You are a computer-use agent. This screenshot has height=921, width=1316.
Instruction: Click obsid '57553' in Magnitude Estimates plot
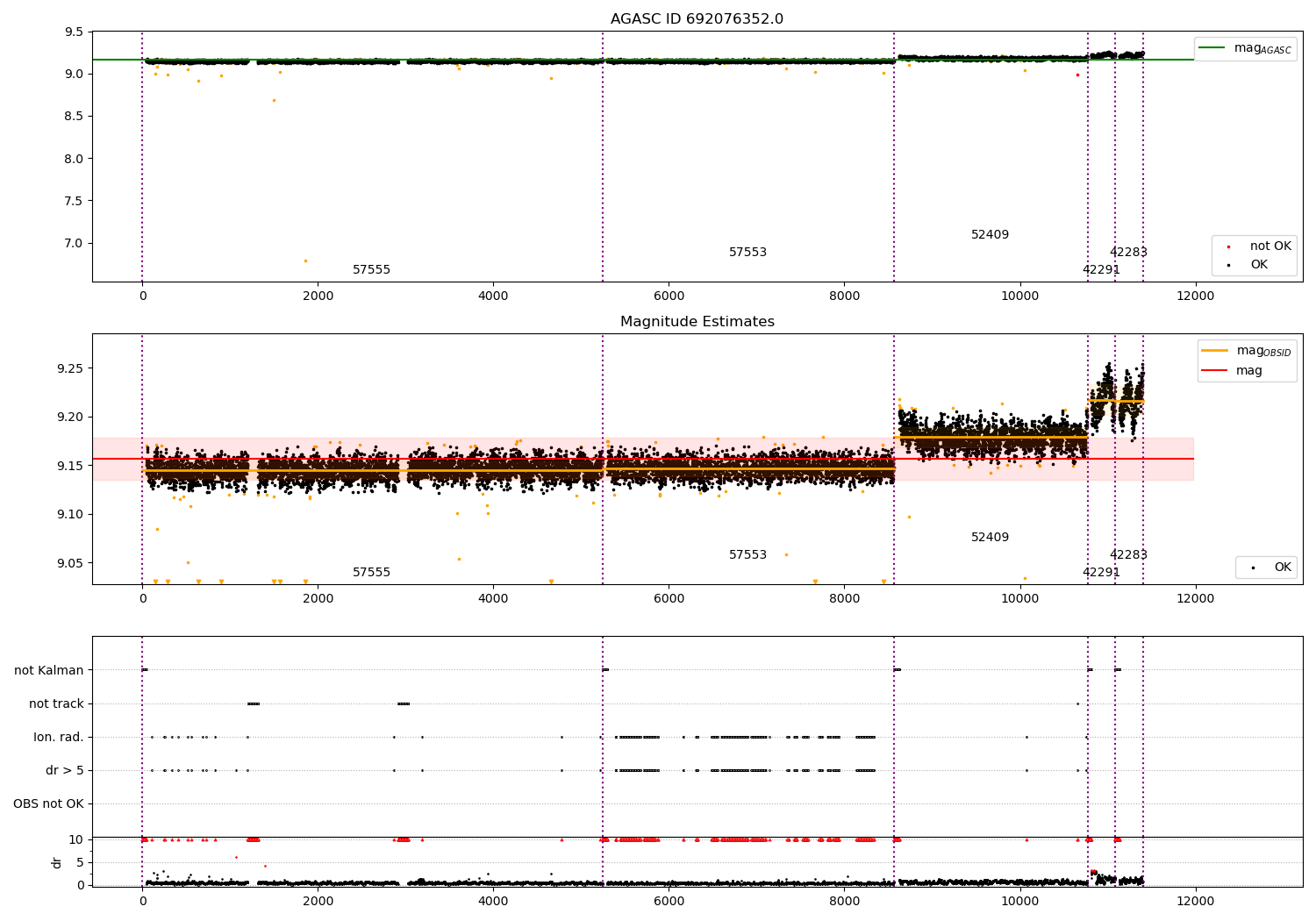[x=747, y=555]
